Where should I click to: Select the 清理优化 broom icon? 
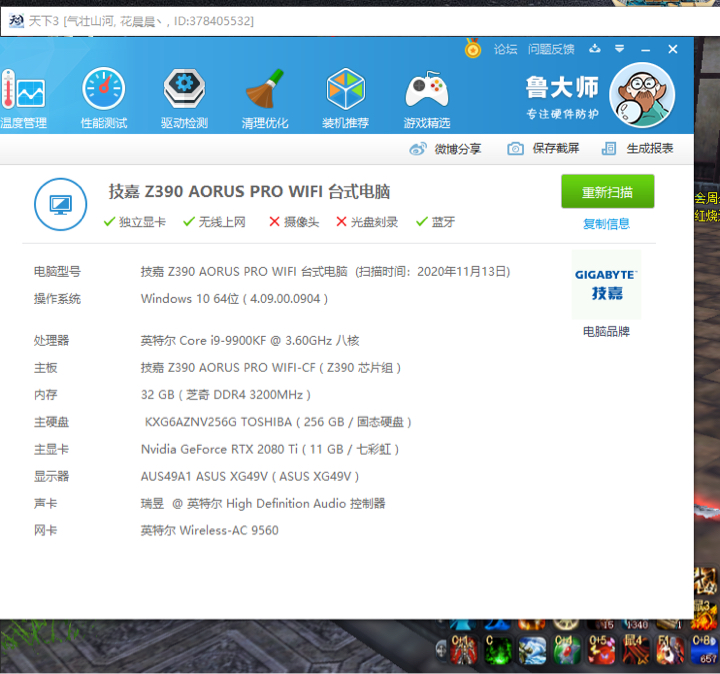(265, 96)
